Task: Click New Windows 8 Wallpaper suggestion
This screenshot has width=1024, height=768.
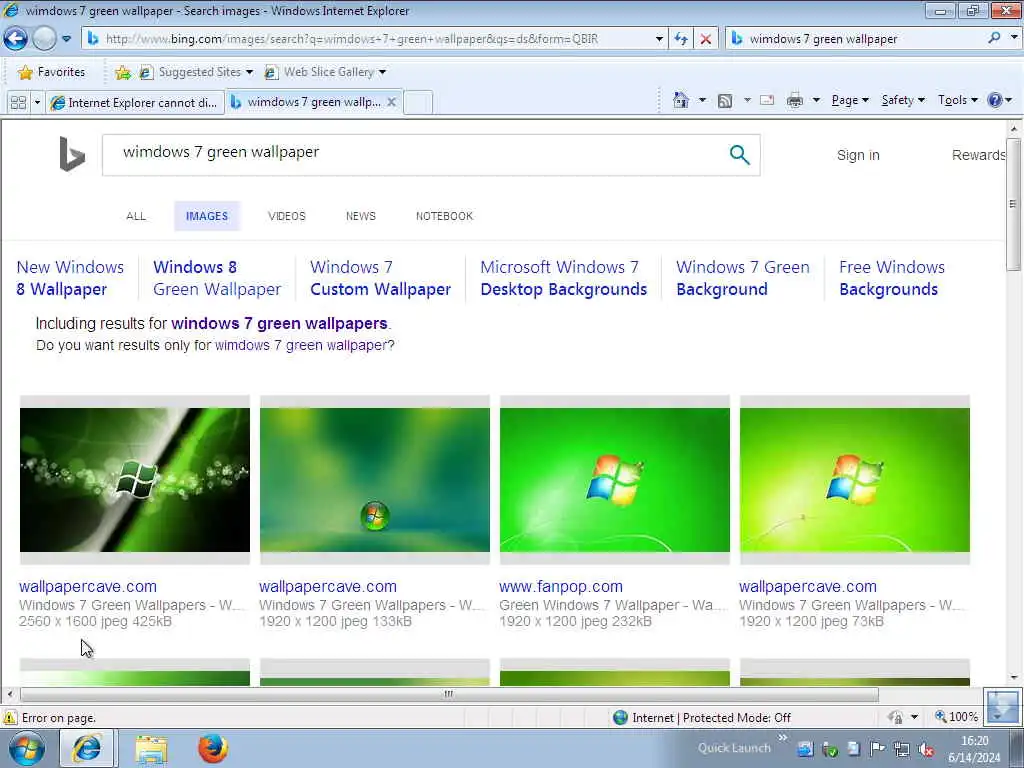Action: pos(70,278)
